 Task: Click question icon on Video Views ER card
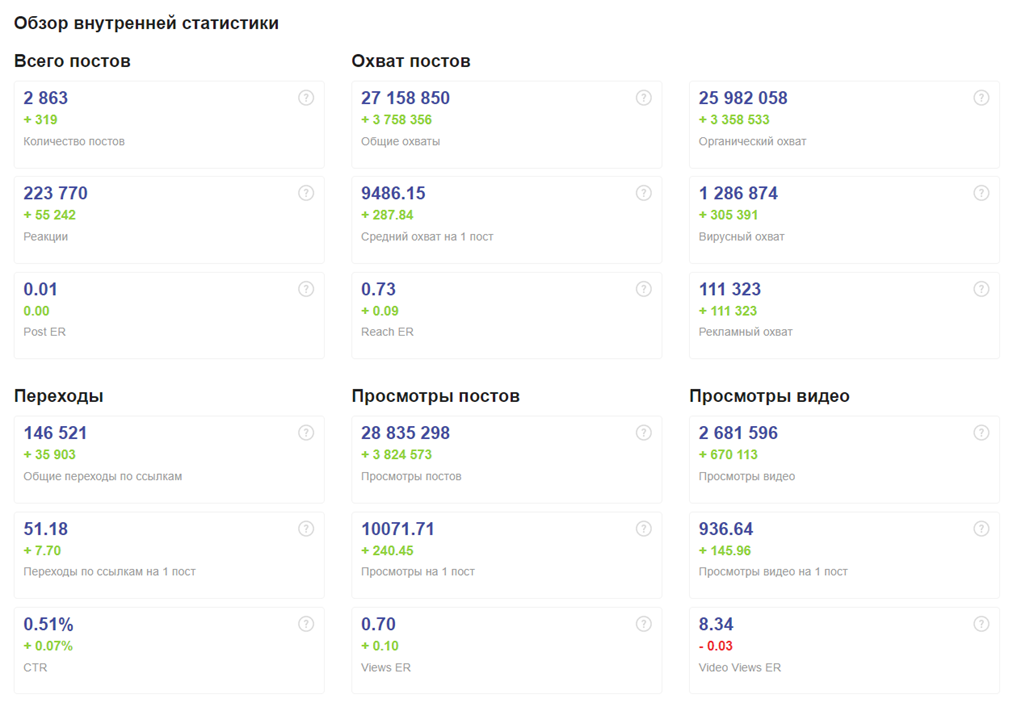[x=981, y=624]
